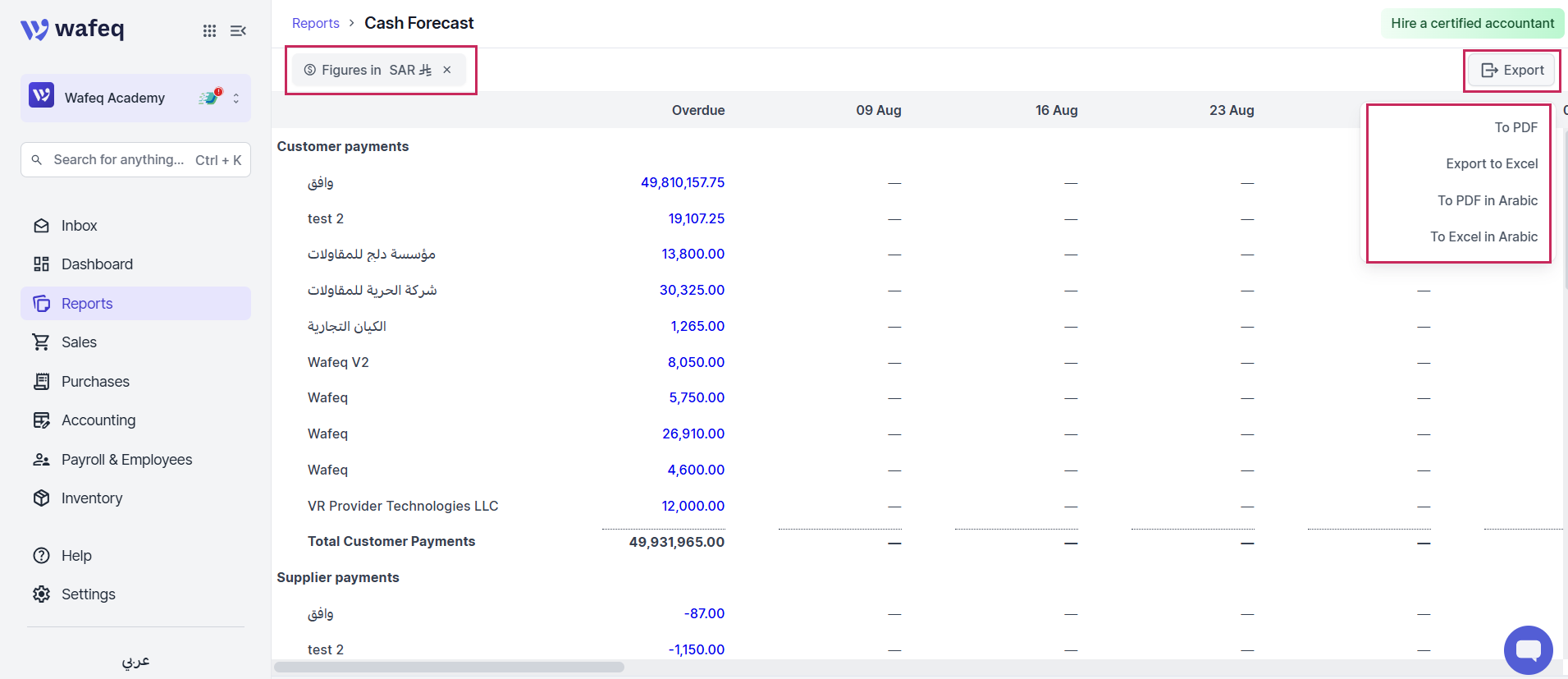Screen dimensions: 1568x679
Task: Click the VR Provider Technologies LLC row label
Action: [x=403, y=506]
